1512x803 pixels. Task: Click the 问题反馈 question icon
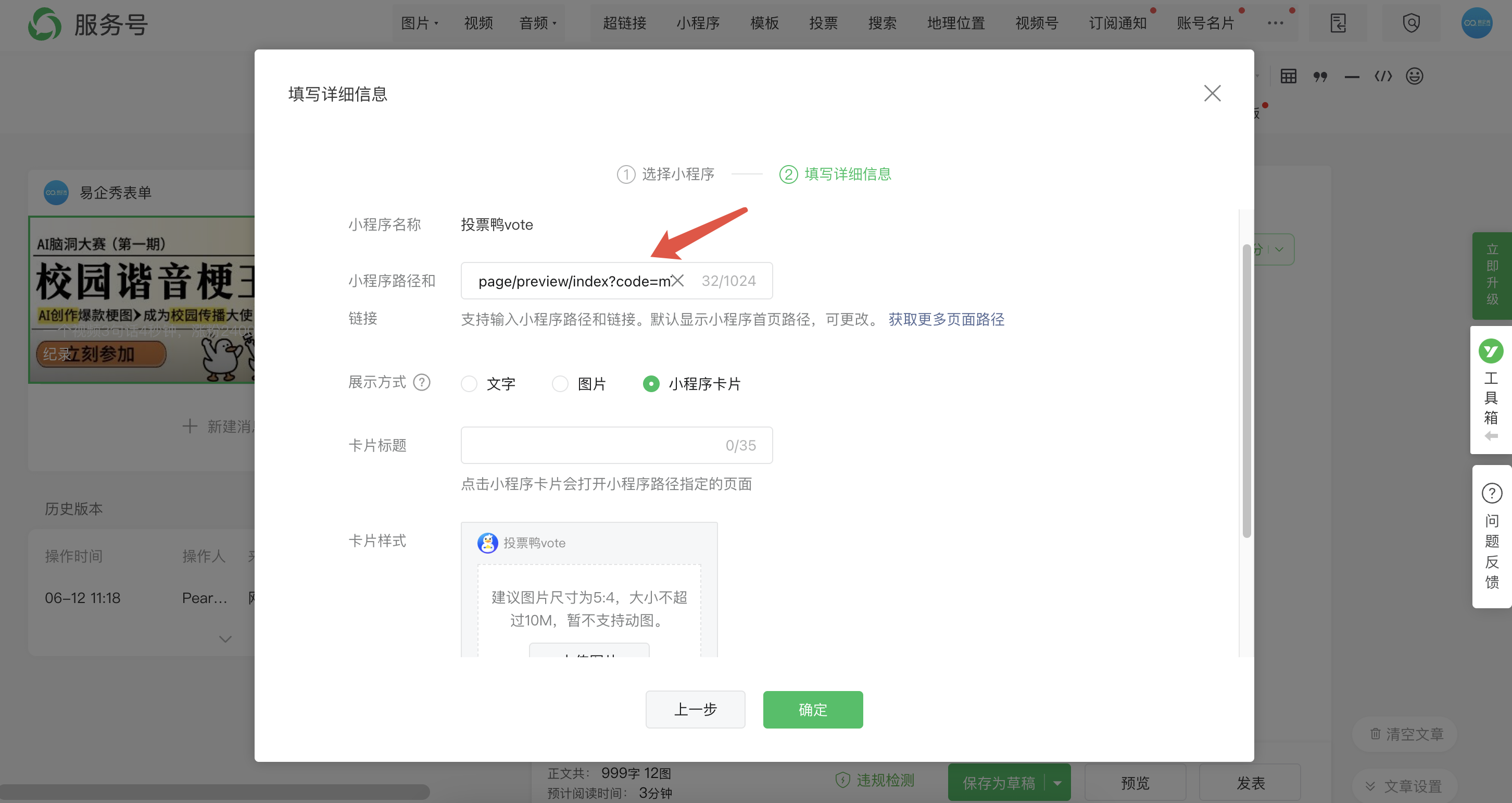[1492, 493]
